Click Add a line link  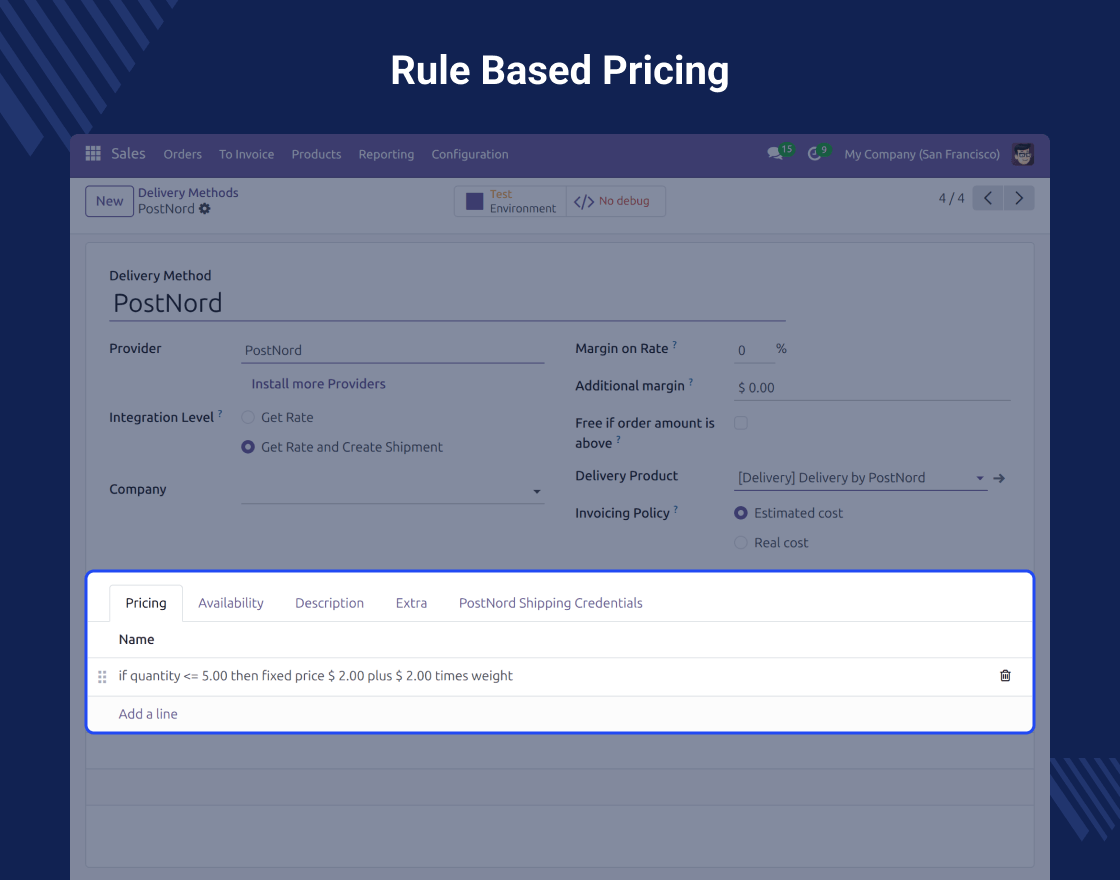(x=148, y=714)
